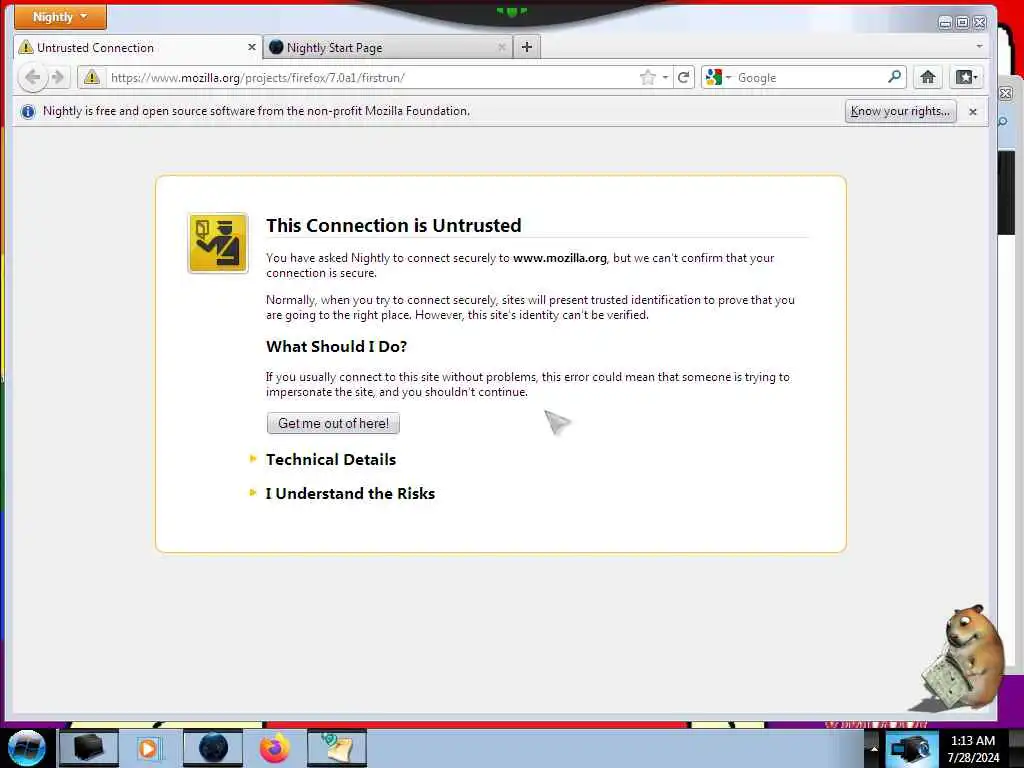Viewport: 1024px width, 768px height.
Task: Bookmark this page with the star icon
Action: [x=647, y=78]
